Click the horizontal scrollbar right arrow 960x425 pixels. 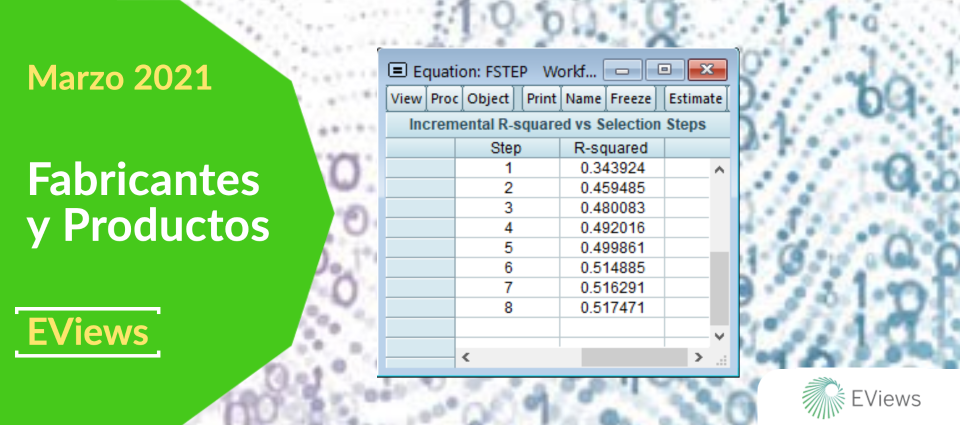coord(699,357)
